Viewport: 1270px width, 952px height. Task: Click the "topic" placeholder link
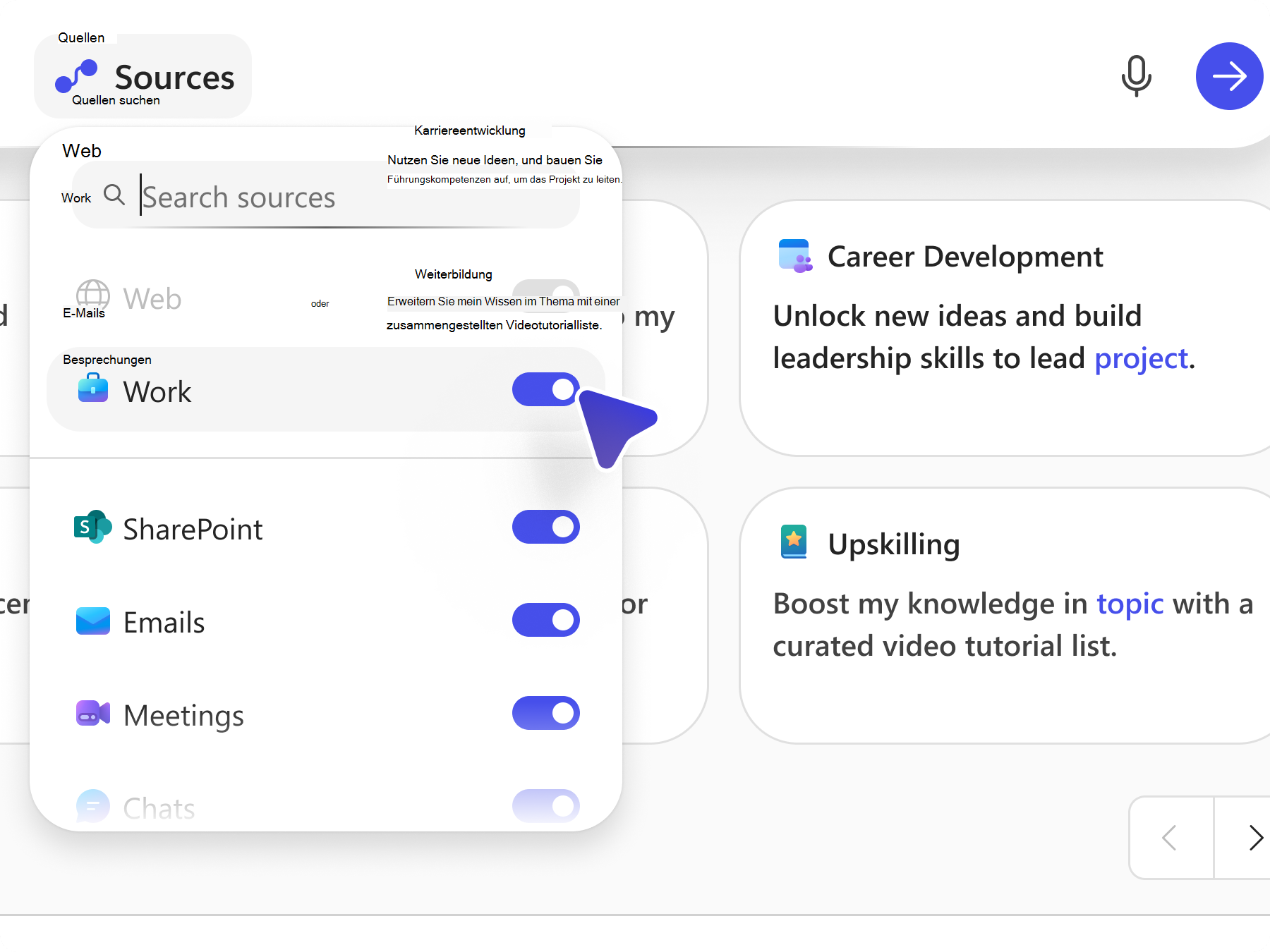click(1130, 604)
